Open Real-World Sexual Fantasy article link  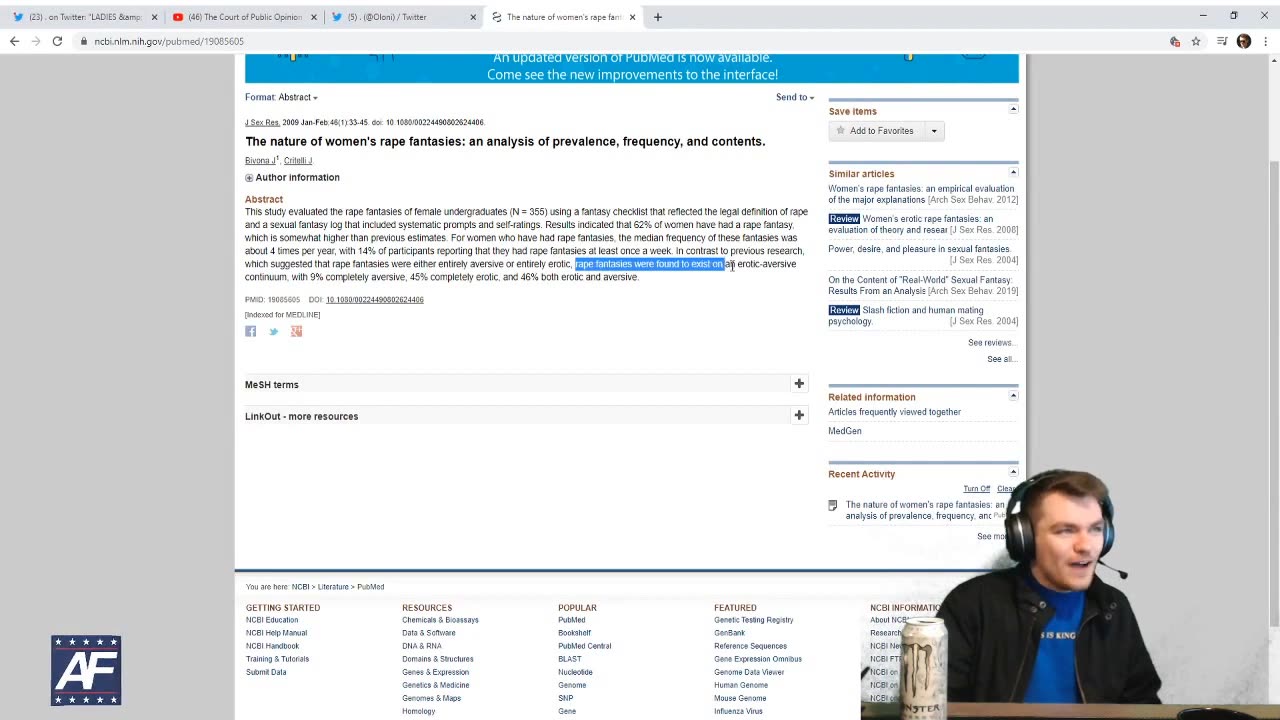(921, 285)
